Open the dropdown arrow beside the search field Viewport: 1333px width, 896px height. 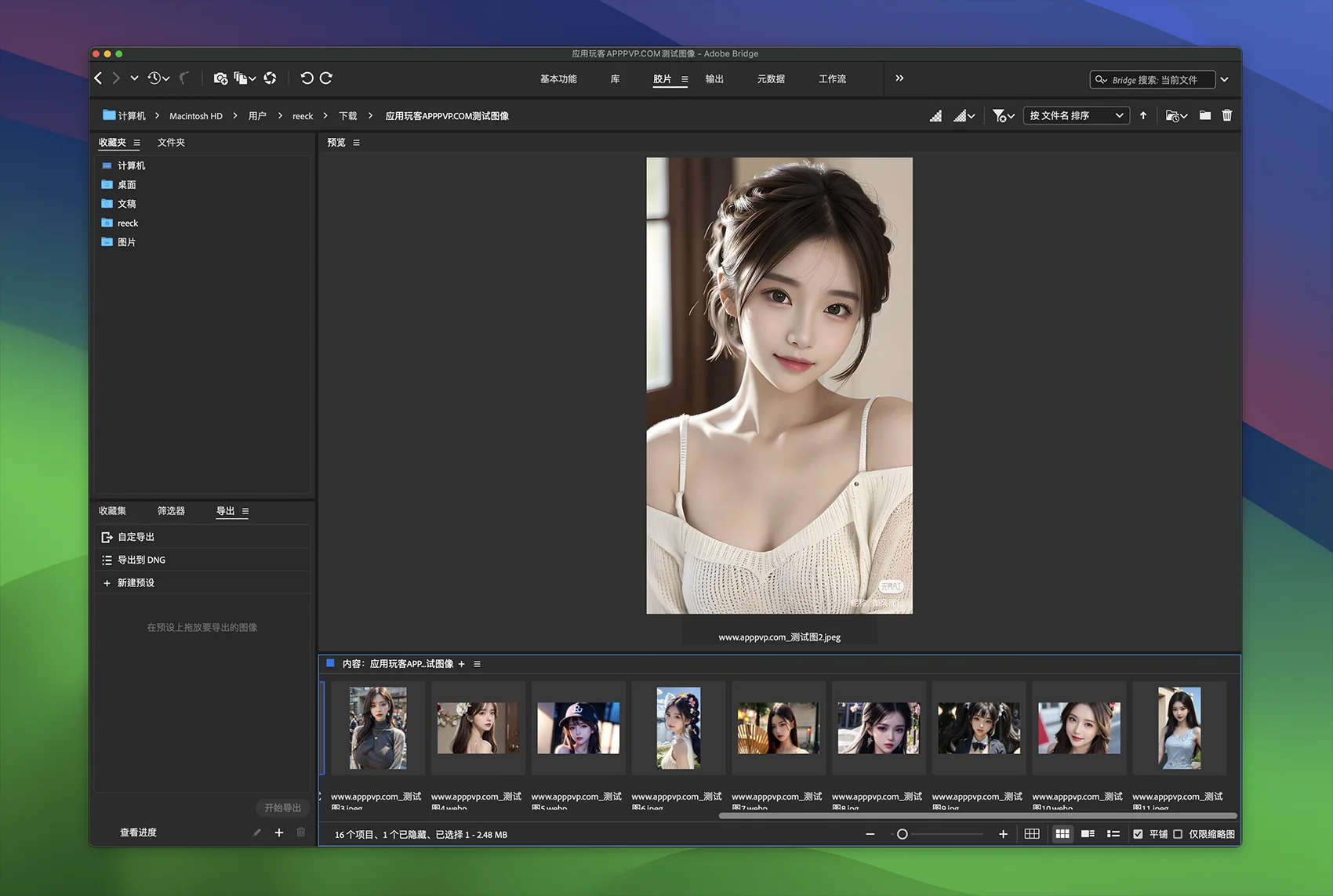click(x=1224, y=79)
